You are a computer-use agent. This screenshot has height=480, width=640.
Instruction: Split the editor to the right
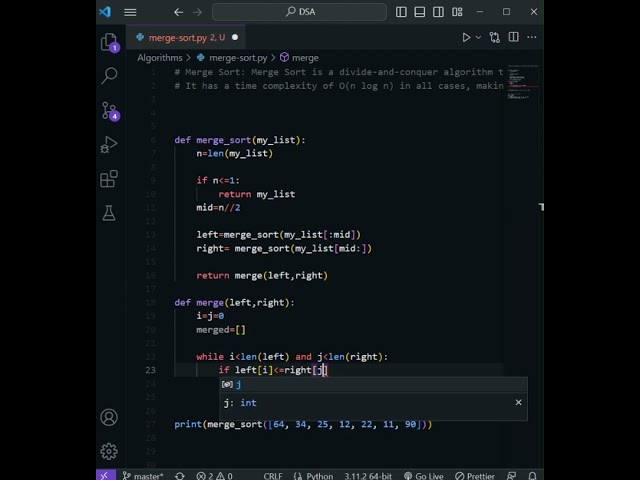(x=513, y=37)
